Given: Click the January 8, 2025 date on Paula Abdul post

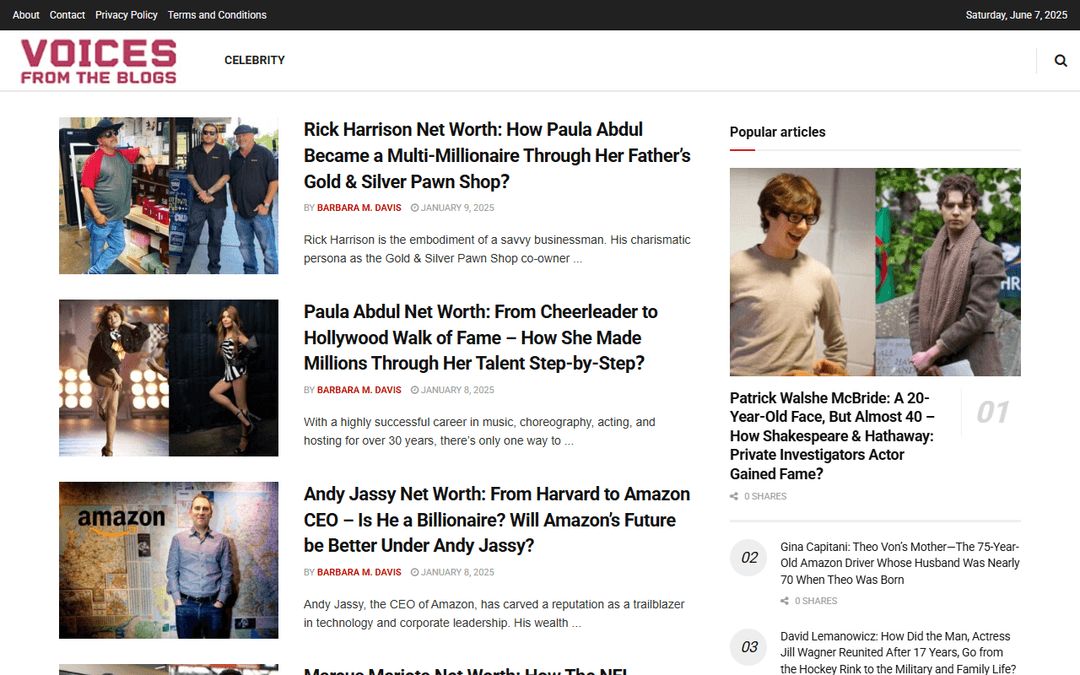Looking at the screenshot, I should 457,390.
